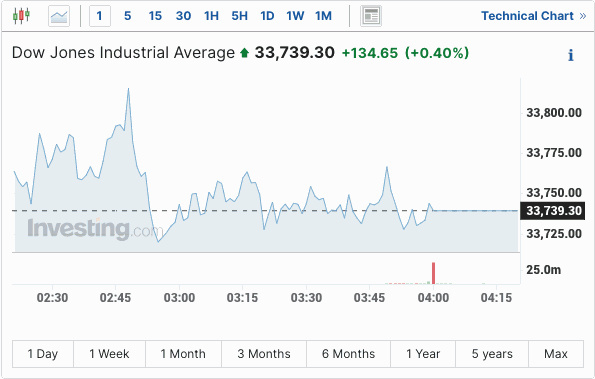Image resolution: width=595 pixels, height=379 pixels.
Task: Show the 1 Month range
Action: [x=183, y=354]
